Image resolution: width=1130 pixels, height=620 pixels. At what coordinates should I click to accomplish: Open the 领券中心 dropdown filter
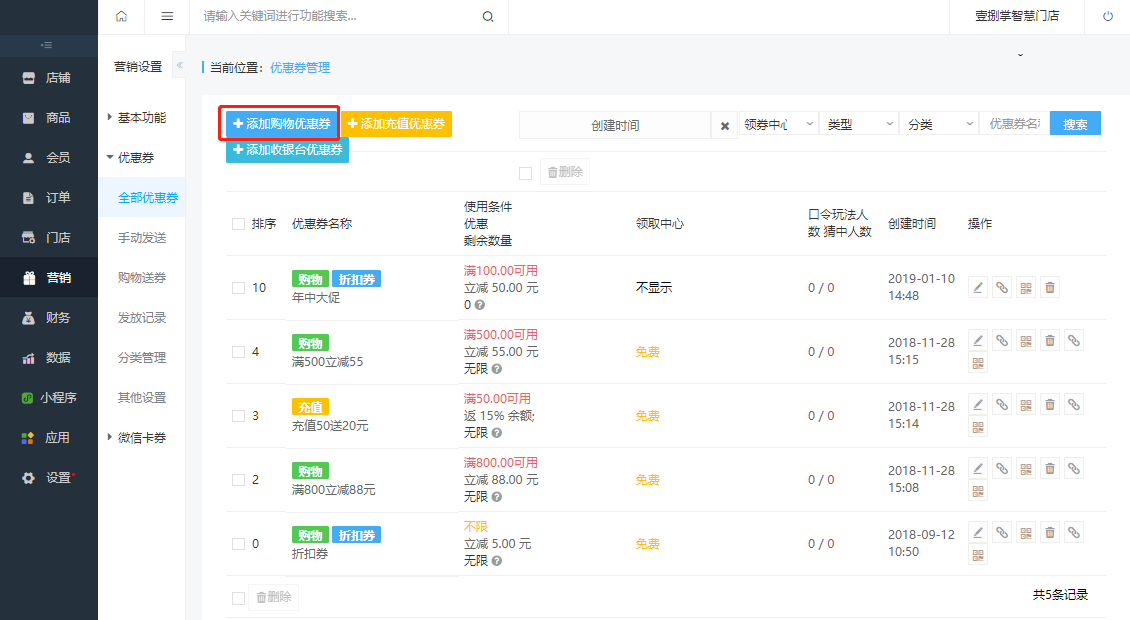[x=778, y=124]
